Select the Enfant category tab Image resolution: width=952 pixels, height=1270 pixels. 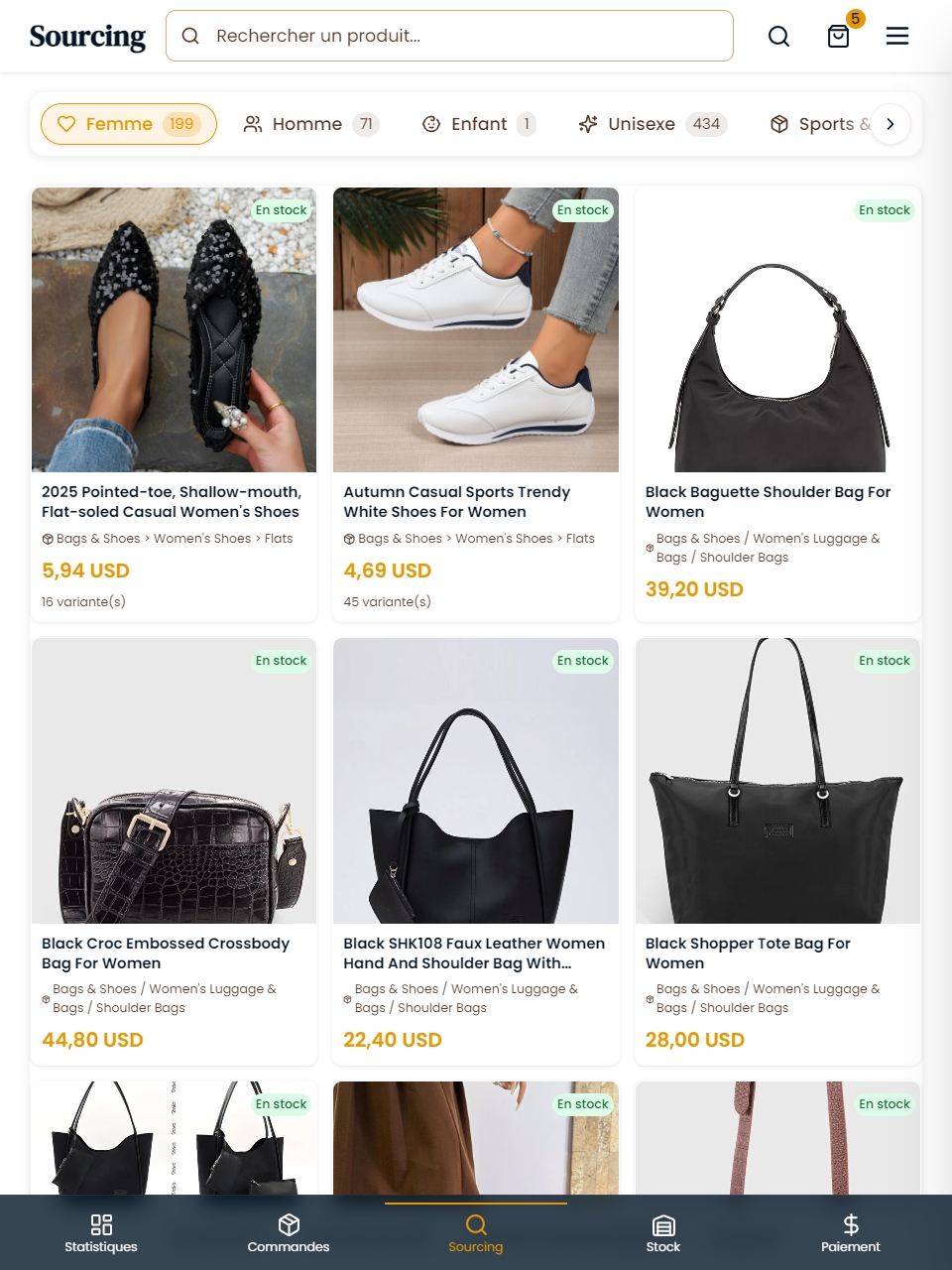tap(479, 124)
